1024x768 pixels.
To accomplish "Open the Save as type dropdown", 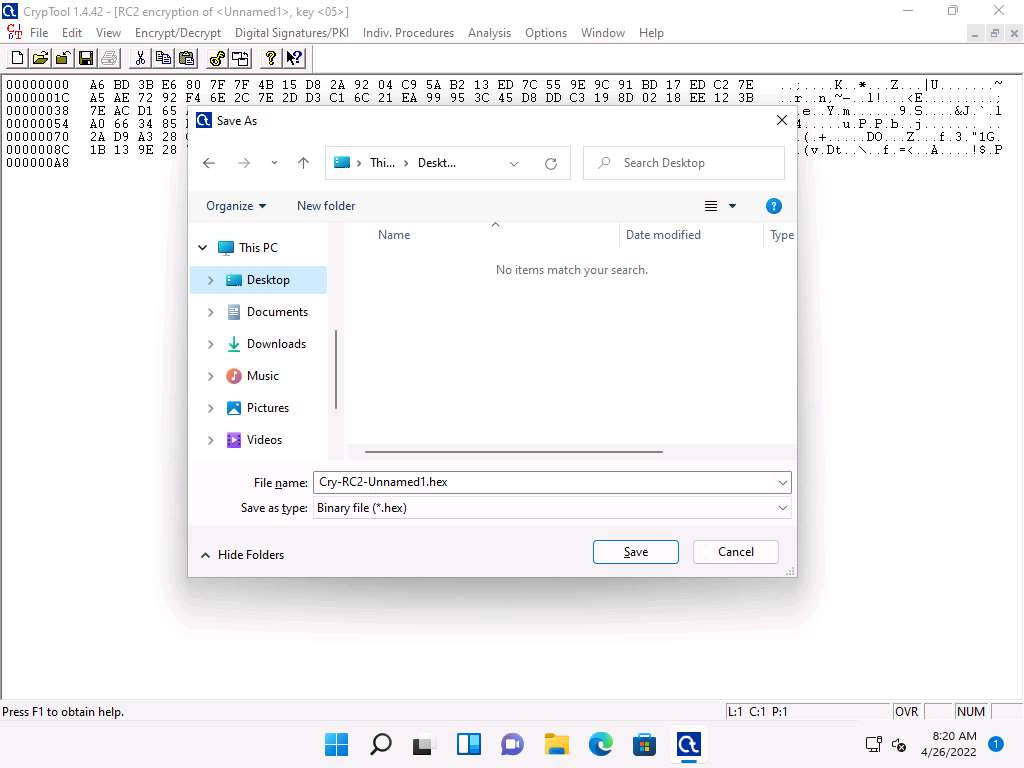I will 782,508.
